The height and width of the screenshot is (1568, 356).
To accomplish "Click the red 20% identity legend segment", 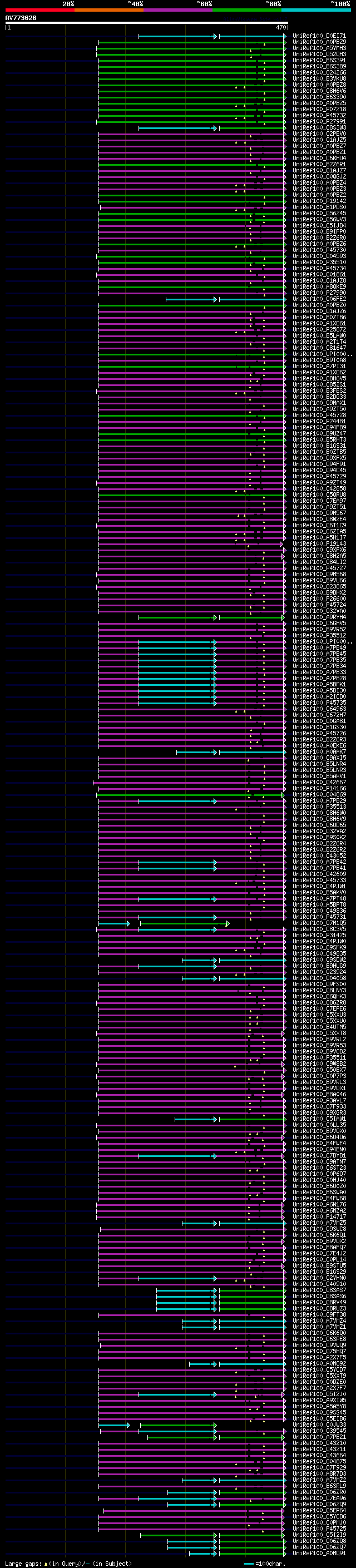I will click(39, 10).
